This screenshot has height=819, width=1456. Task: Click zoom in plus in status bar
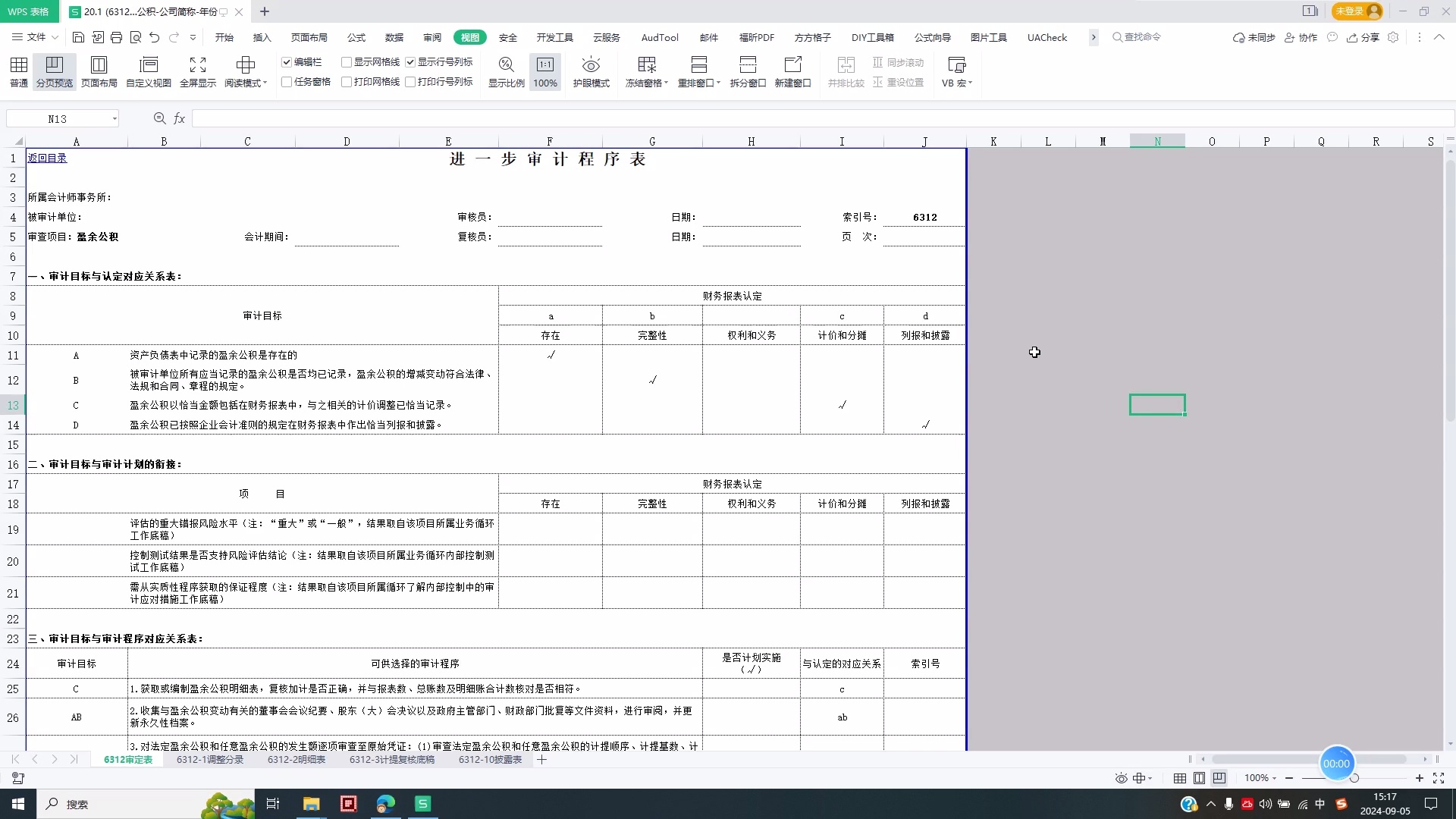[x=1420, y=778]
